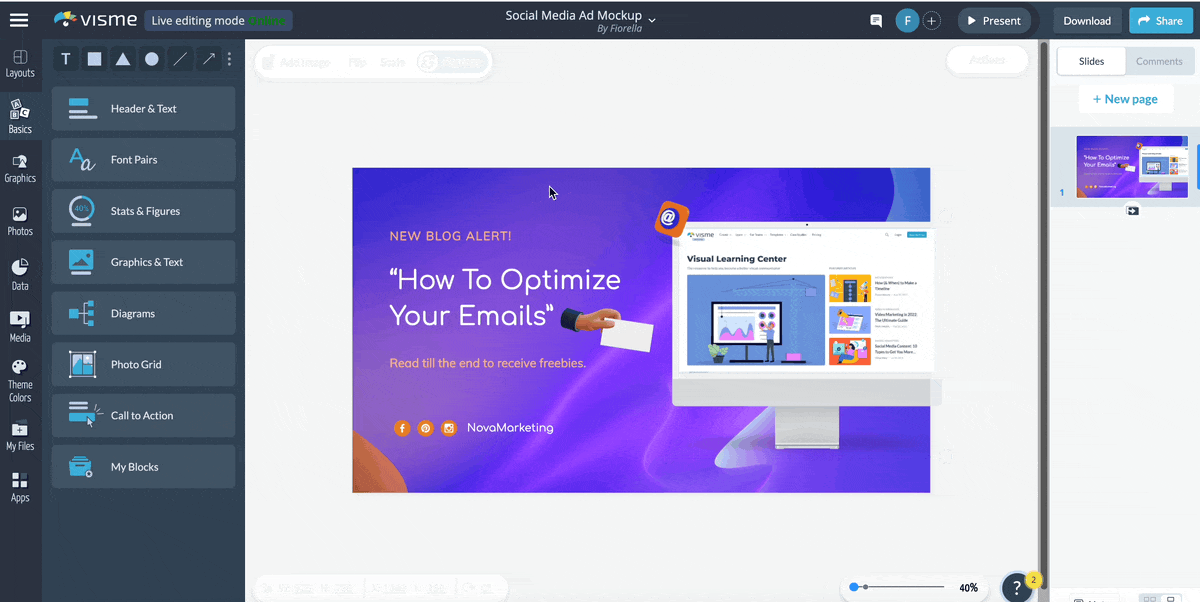Select the rectangle shape tool

(93, 59)
